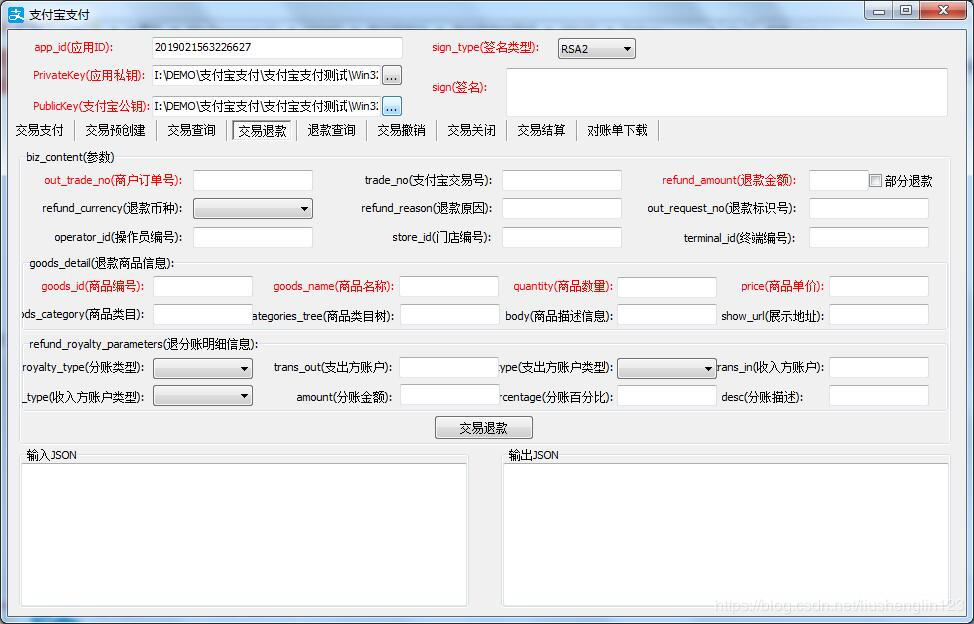Screen dimensions: 974x624
Task: Click the 交易退款 submit button
Action: tap(484, 428)
